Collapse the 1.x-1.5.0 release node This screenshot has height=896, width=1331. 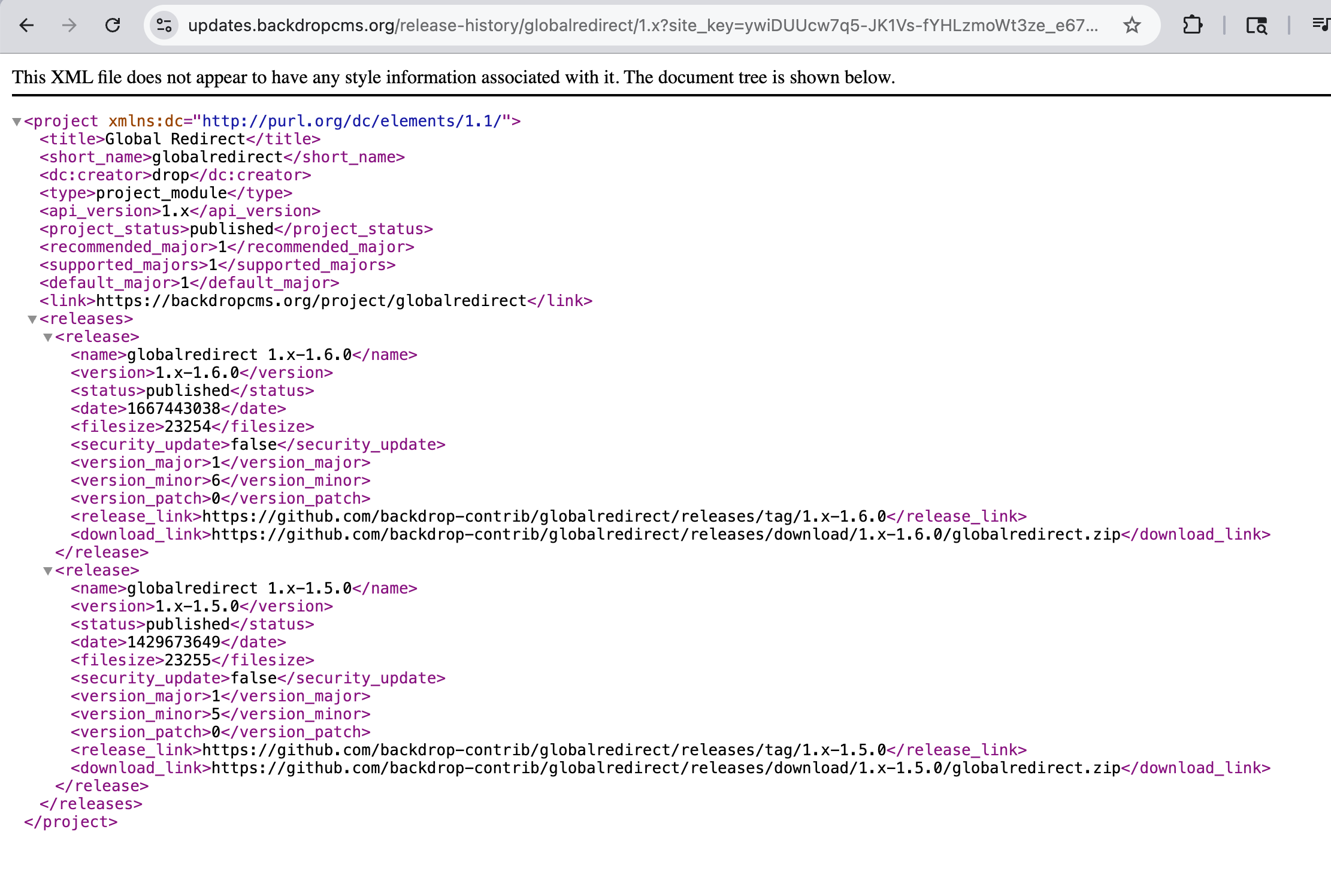click(48, 571)
